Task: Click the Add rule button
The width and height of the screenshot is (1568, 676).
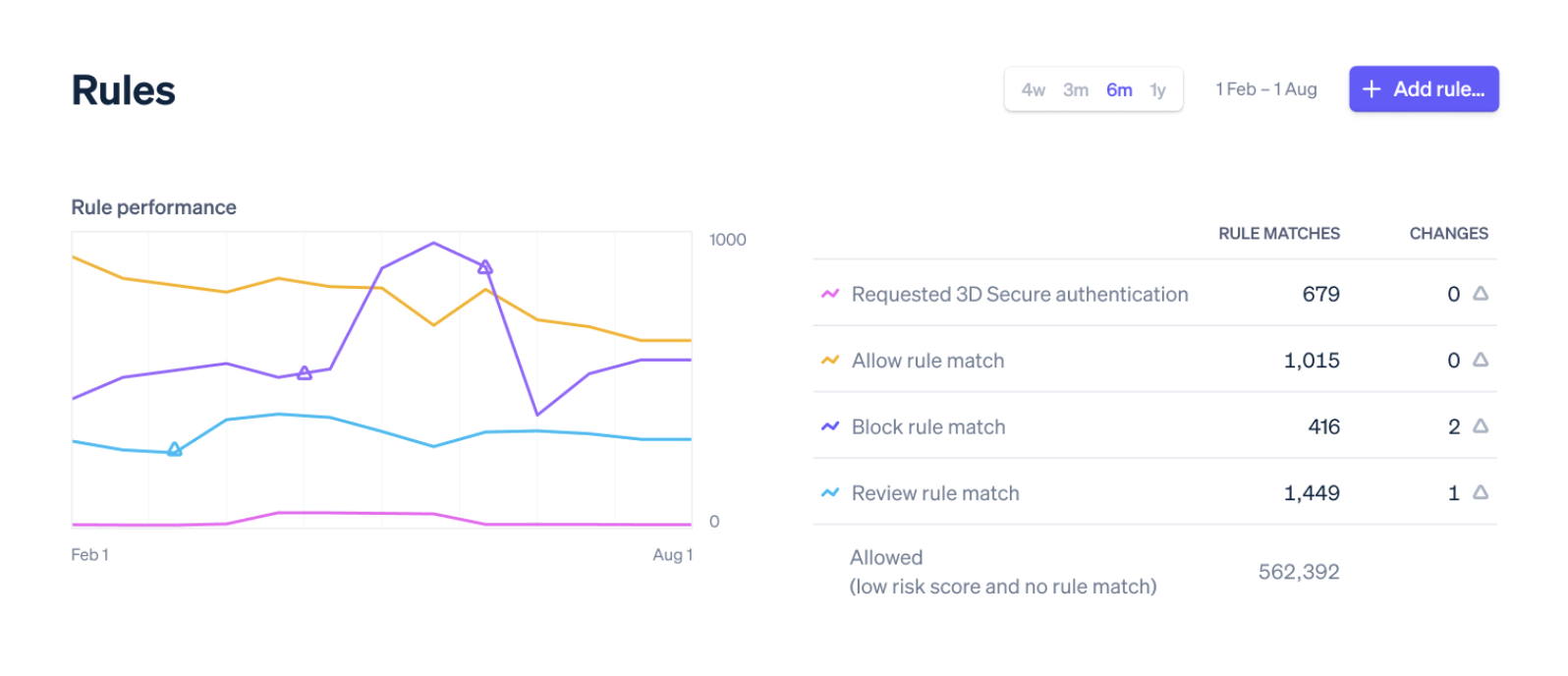Action: click(x=1424, y=89)
